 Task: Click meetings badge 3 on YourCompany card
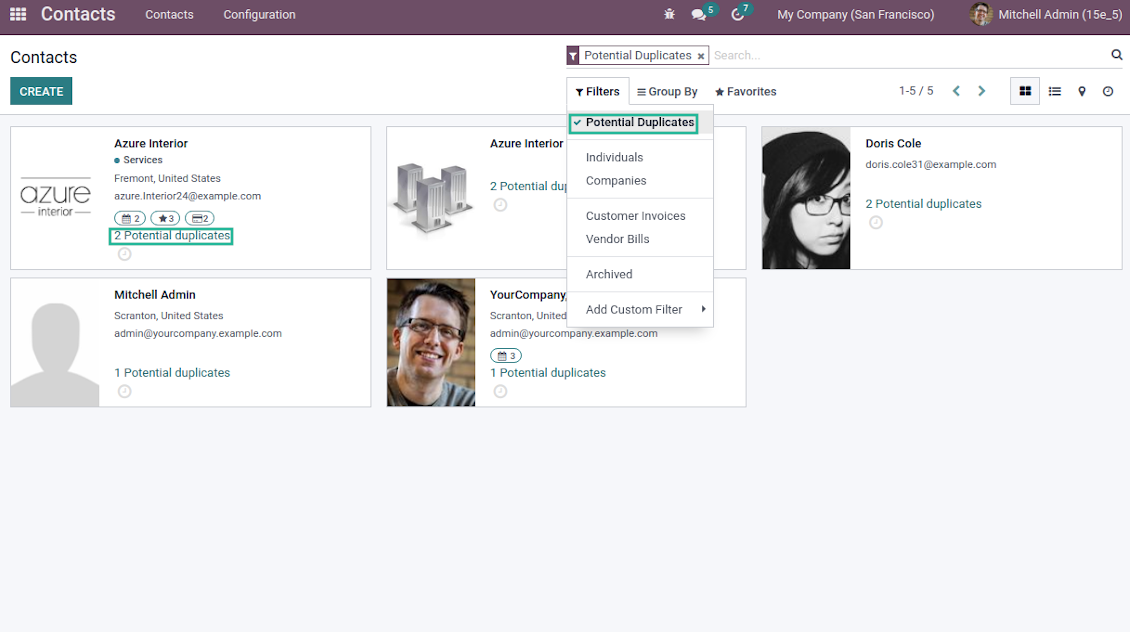tap(506, 355)
